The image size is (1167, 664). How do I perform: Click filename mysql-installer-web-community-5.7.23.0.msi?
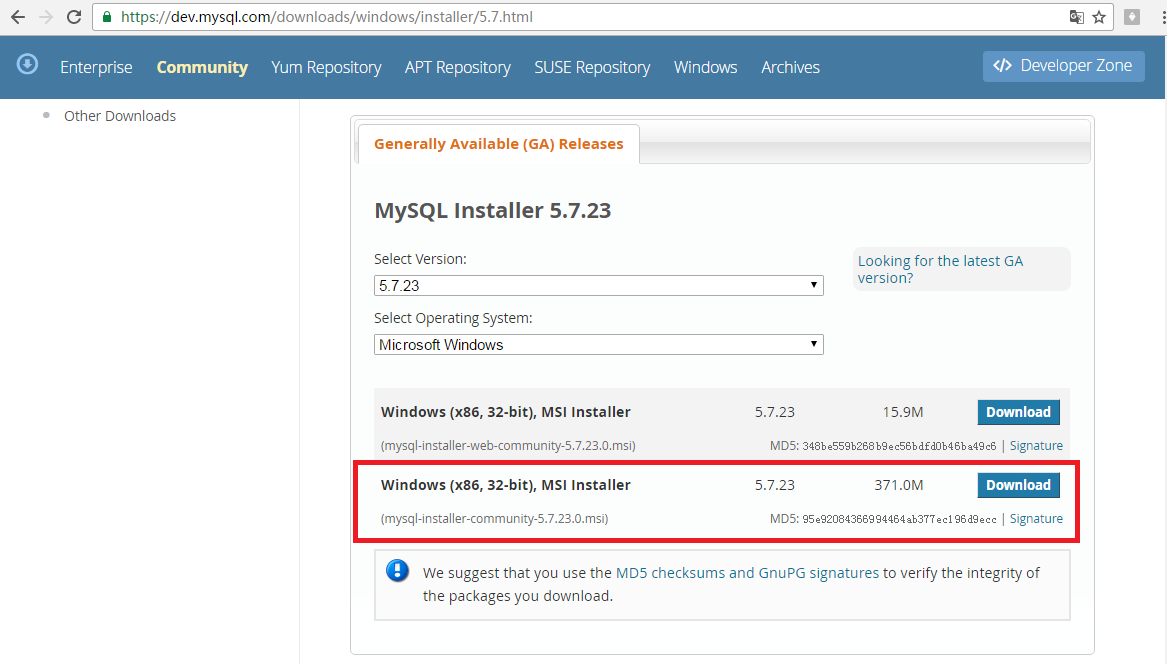[x=508, y=446]
